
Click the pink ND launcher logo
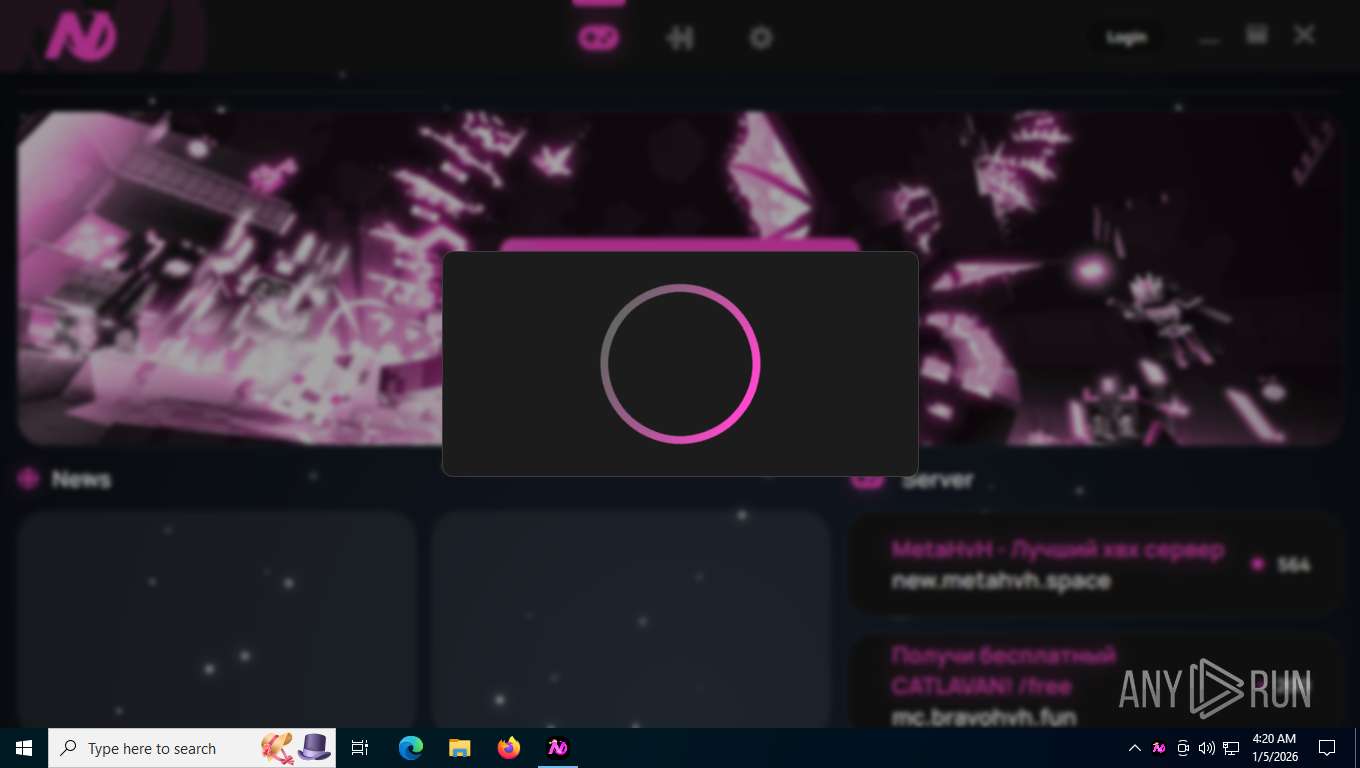coord(81,37)
